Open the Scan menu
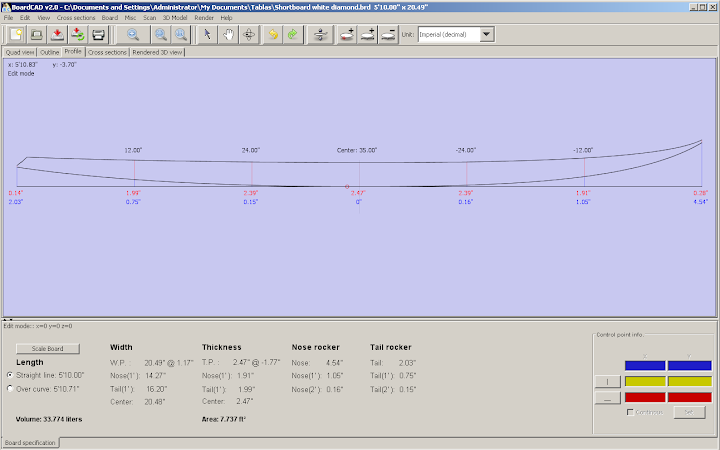The height and width of the screenshot is (450, 720). coord(150,18)
